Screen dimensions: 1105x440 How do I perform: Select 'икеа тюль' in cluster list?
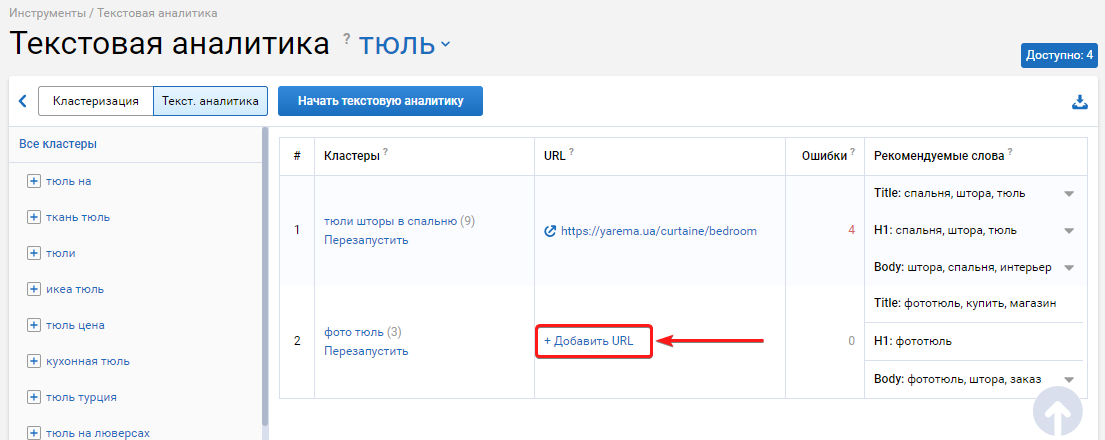[x=75, y=289]
